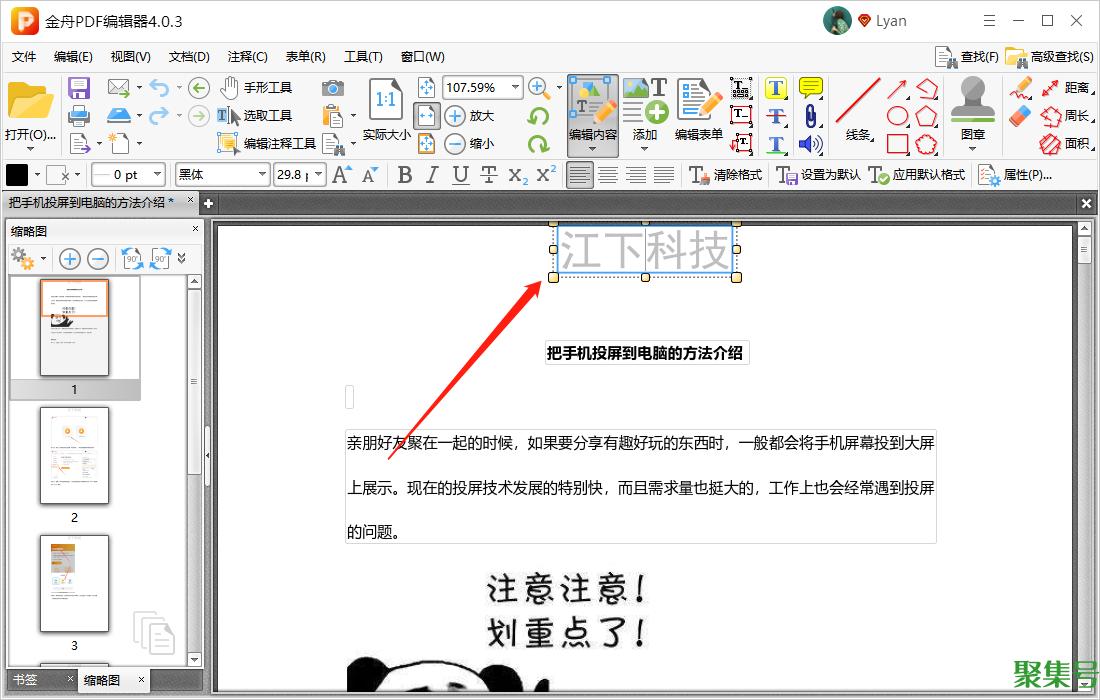Viewport: 1100px width, 700px height.
Task: Open the zoom percentage 107.59% dropdown
Action: coord(516,88)
